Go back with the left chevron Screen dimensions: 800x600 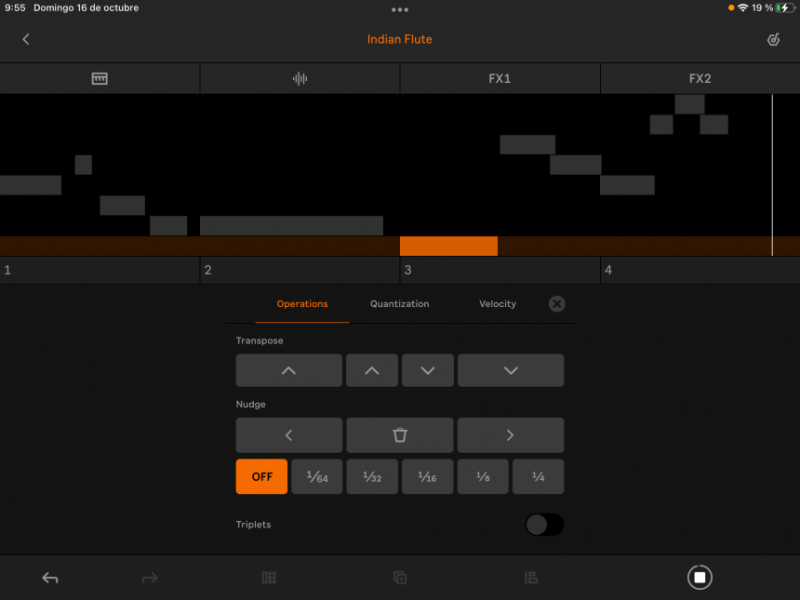coord(25,39)
